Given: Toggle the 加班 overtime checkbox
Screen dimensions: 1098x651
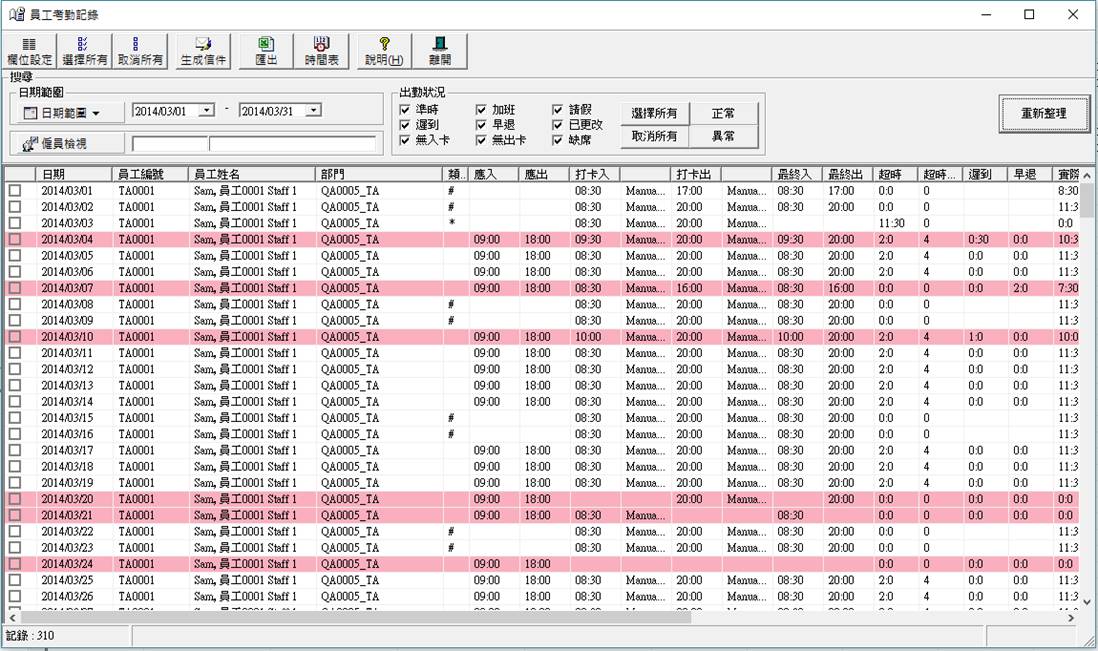Looking at the screenshot, I should click(x=481, y=110).
